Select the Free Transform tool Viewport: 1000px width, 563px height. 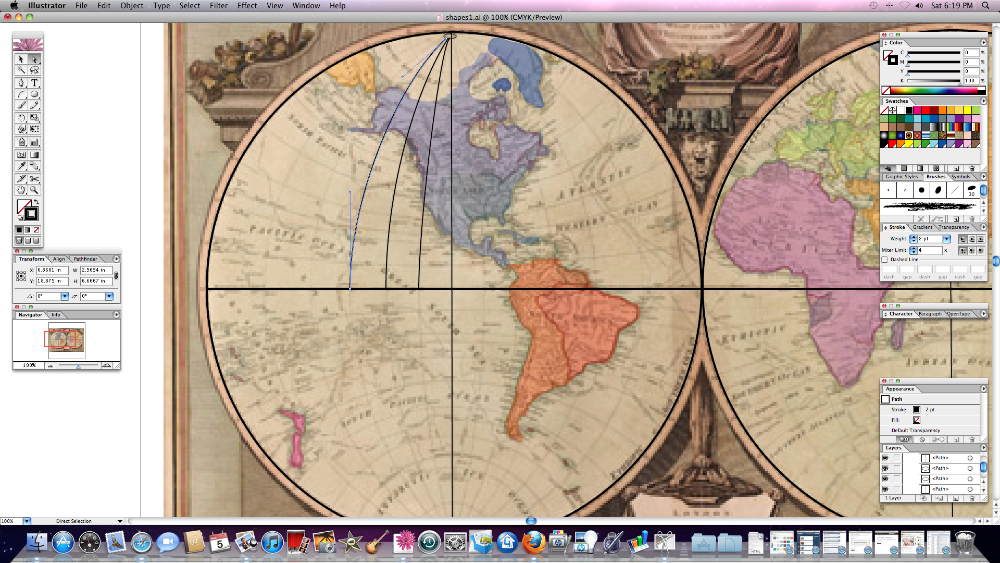(34, 129)
